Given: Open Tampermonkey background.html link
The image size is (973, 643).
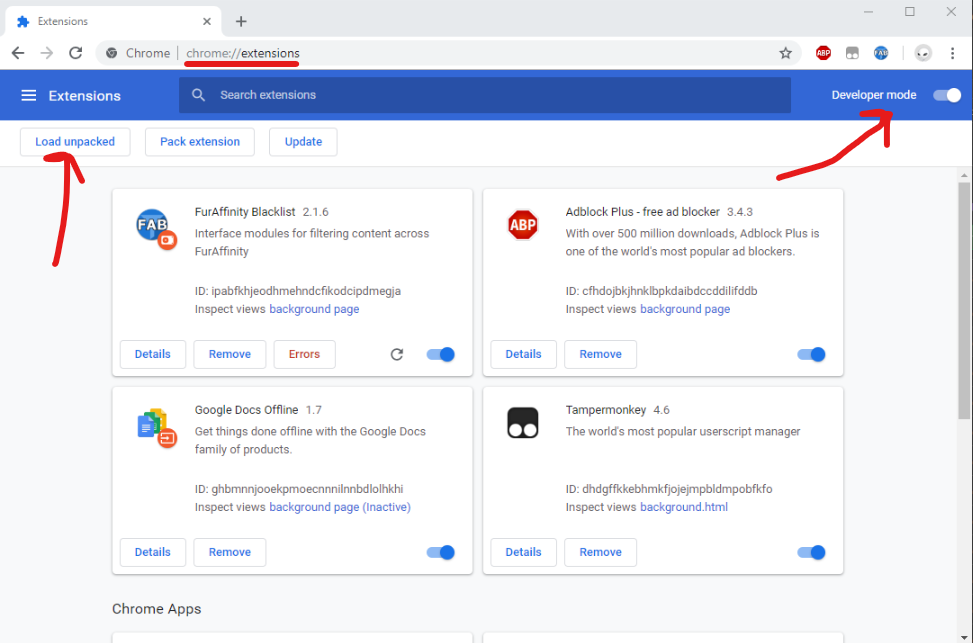Looking at the screenshot, I should (x=684, y=507).
